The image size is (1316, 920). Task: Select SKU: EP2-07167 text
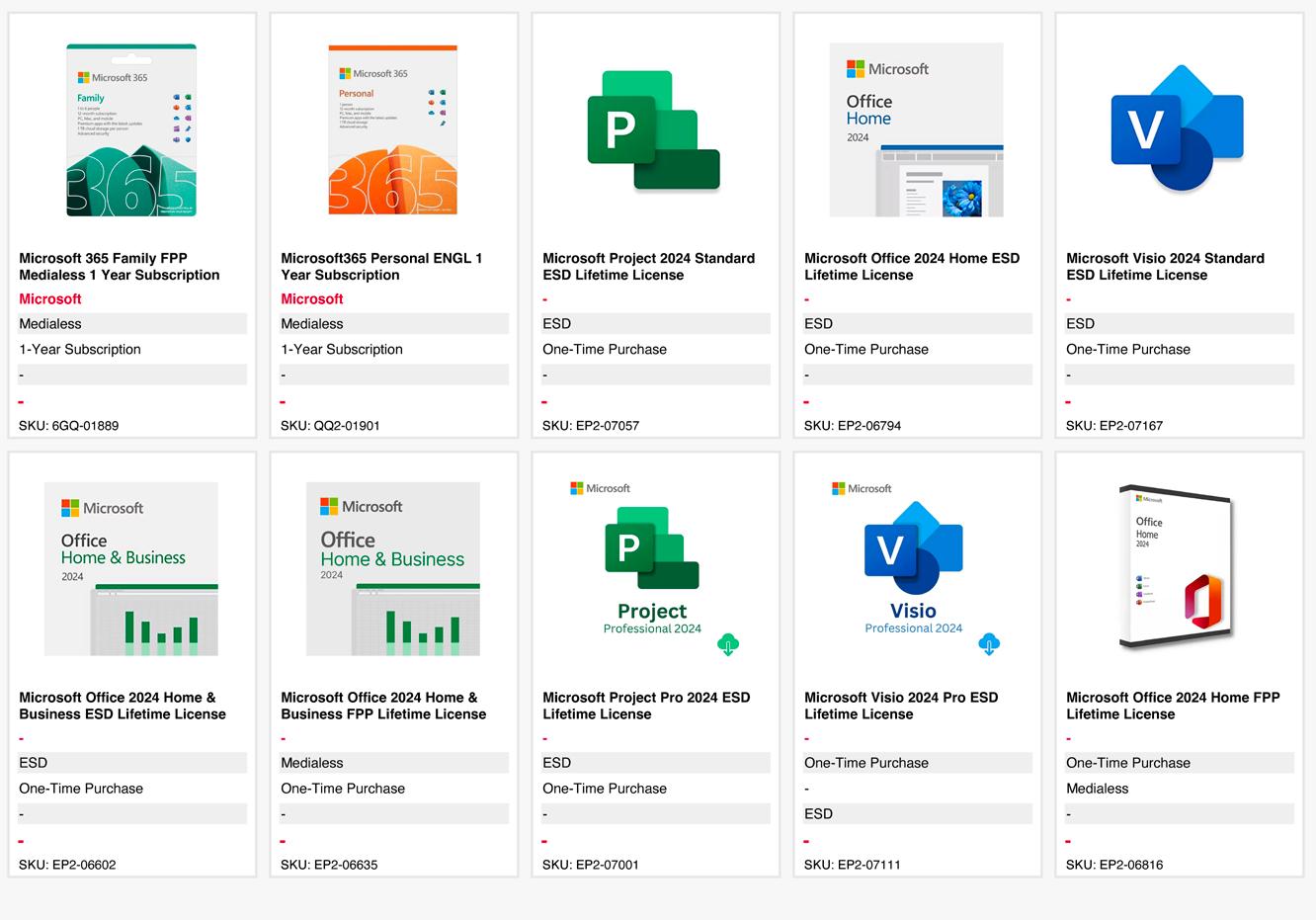(x=1114, y=426)
